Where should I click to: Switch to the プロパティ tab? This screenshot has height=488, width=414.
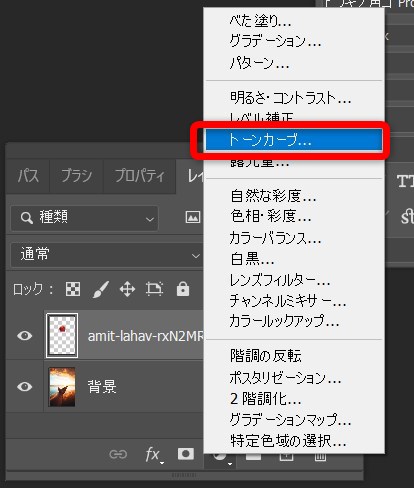(x=140, y=176)
